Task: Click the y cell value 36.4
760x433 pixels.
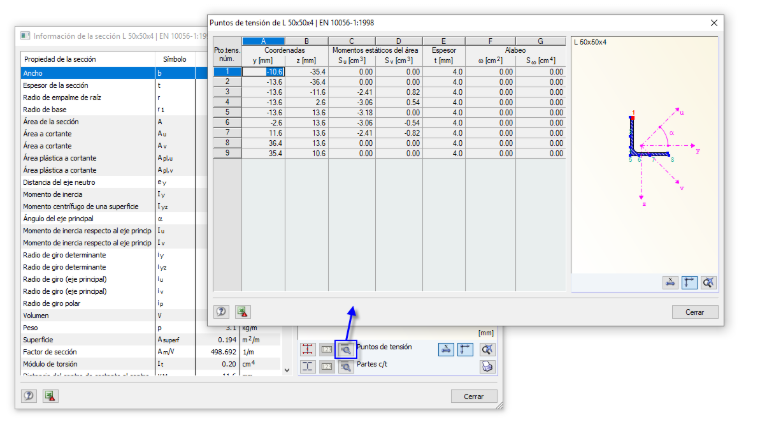Action: 263,143
